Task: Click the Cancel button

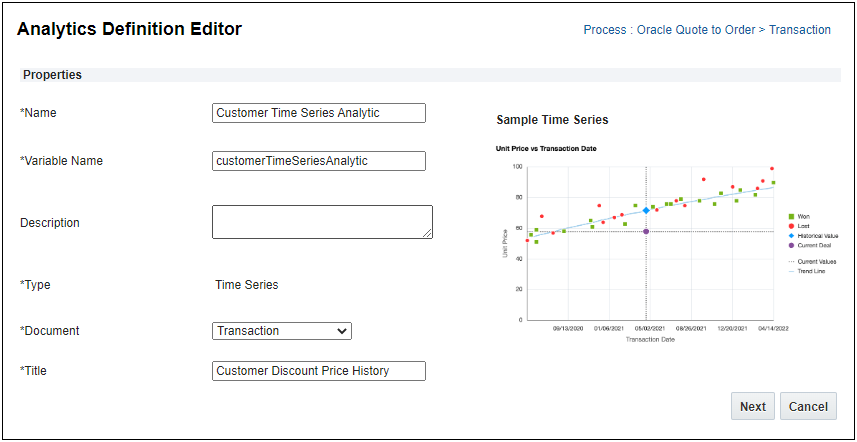Action: 808,406
